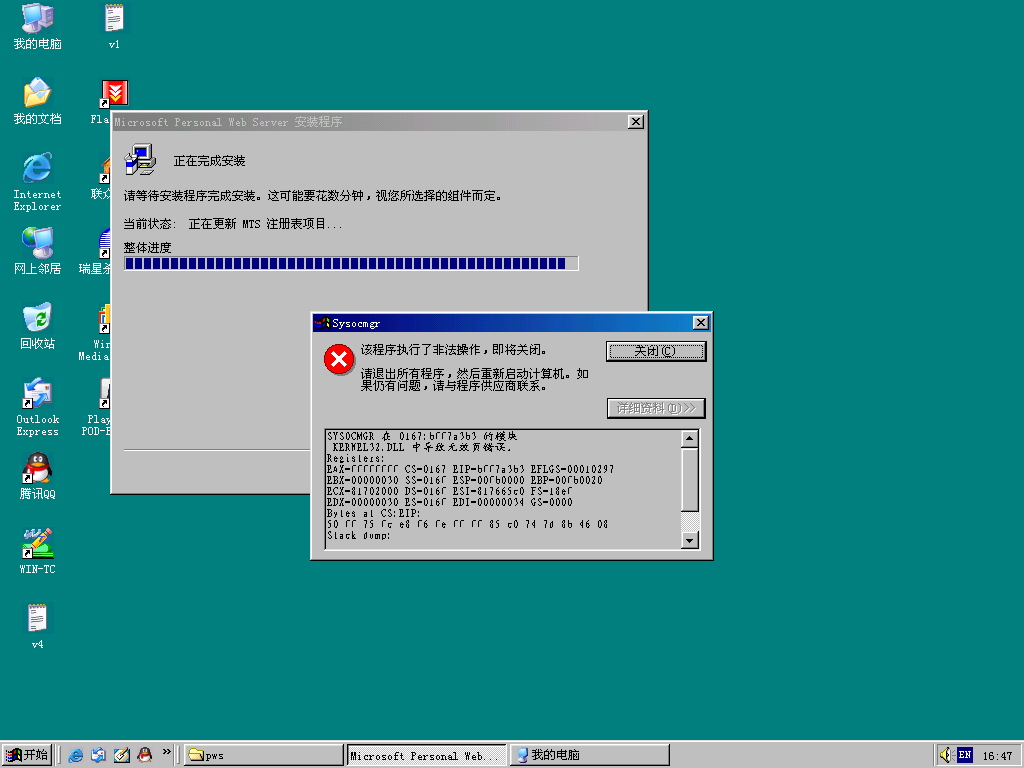Screen dimensions: 1024x768
Task: Click the 详细资料(D)>> button
Action: 656,408
